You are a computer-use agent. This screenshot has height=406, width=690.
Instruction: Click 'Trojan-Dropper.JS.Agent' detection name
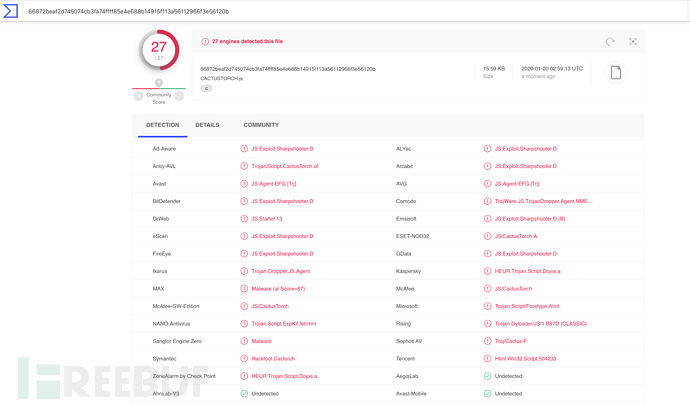281,271
